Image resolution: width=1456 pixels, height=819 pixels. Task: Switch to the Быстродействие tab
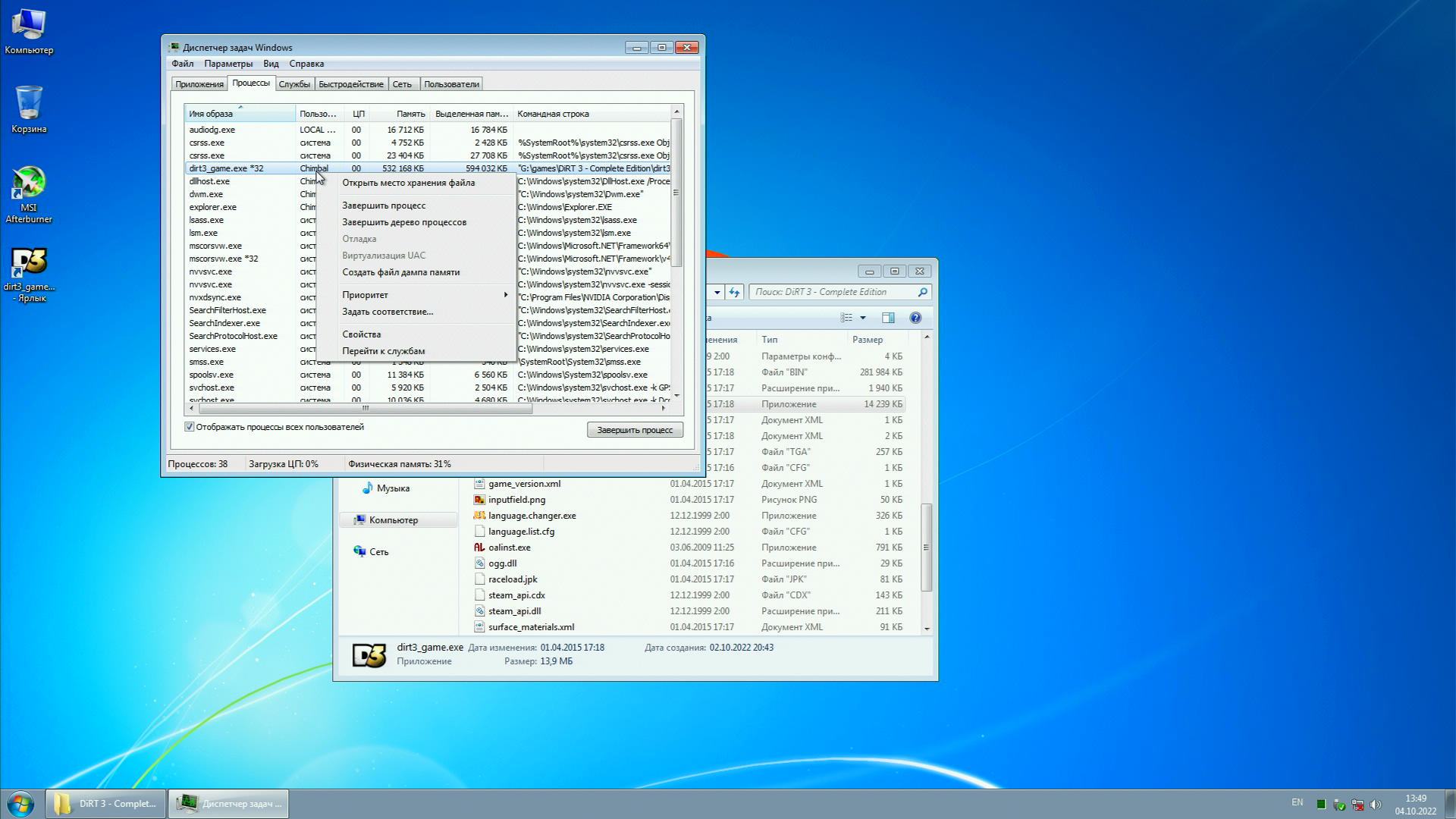pyautogui.click(x=350, y=84)
